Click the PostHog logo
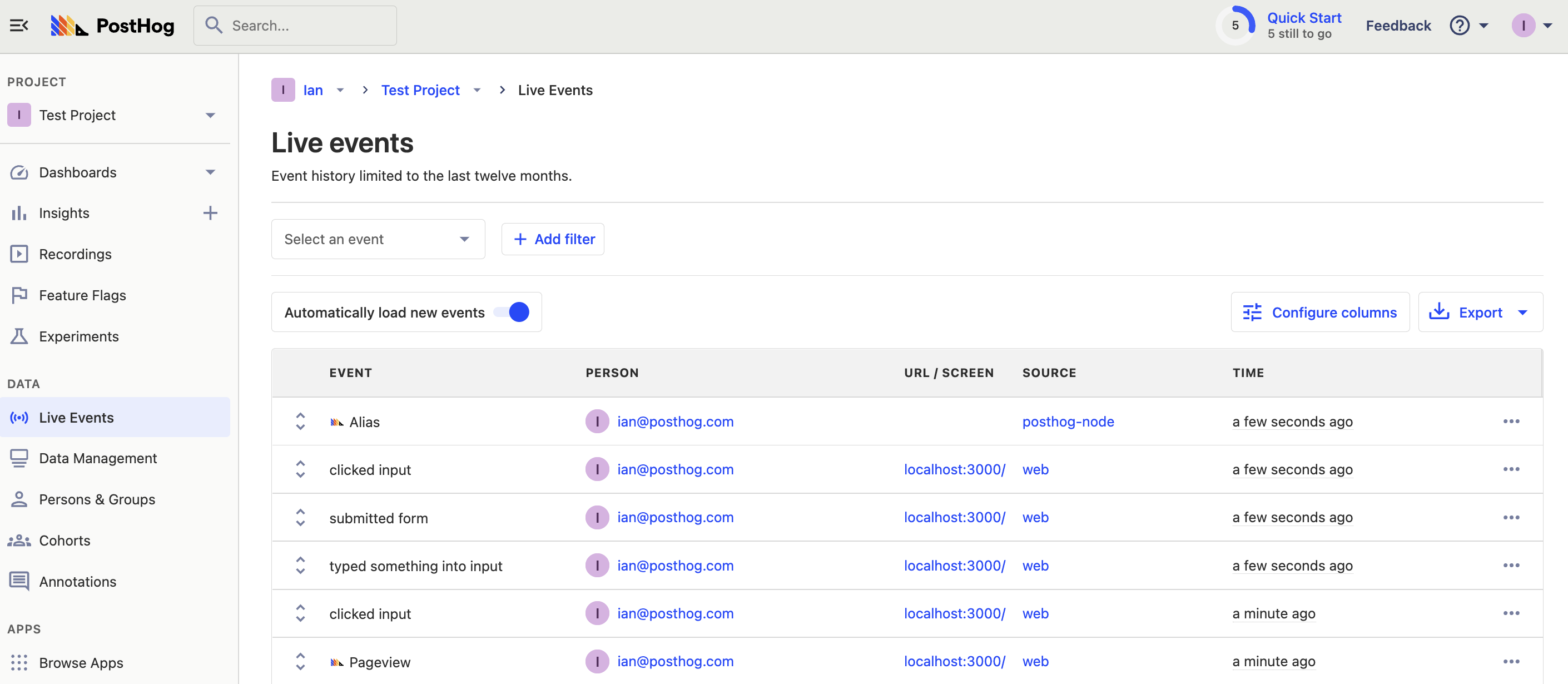 coord(113,26)
